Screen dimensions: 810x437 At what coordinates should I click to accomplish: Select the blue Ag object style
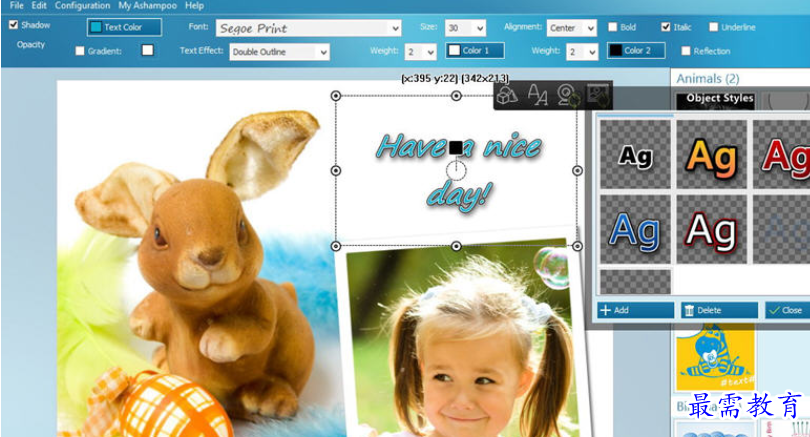[635, 229]
